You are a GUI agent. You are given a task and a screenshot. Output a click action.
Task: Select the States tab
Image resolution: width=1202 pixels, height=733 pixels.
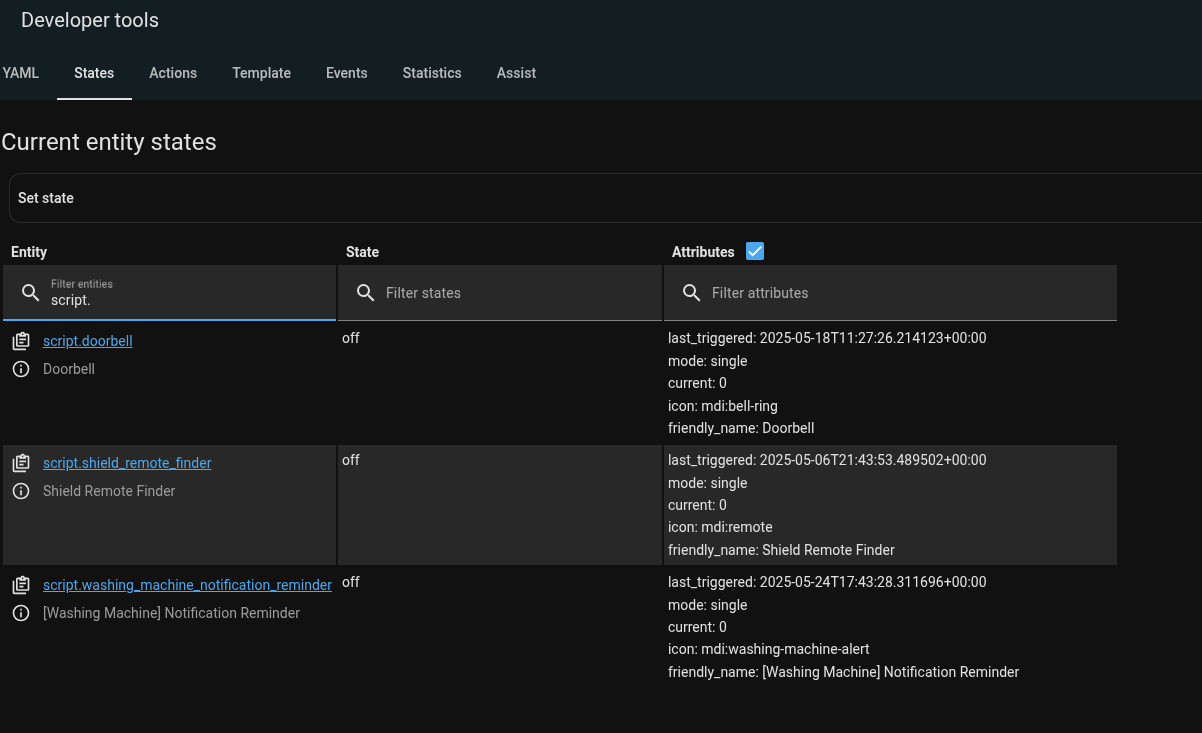pos(94,73)
